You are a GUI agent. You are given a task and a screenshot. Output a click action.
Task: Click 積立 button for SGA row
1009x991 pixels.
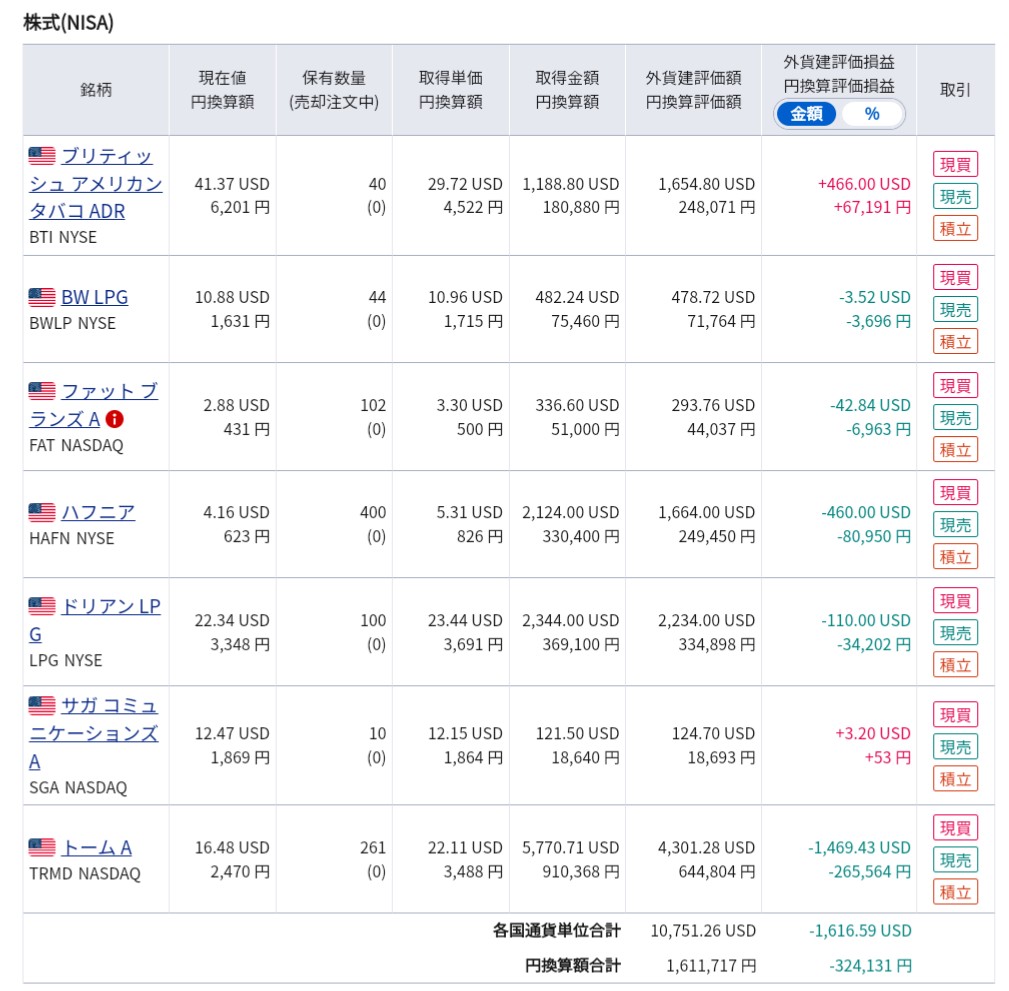coord(955,779)
